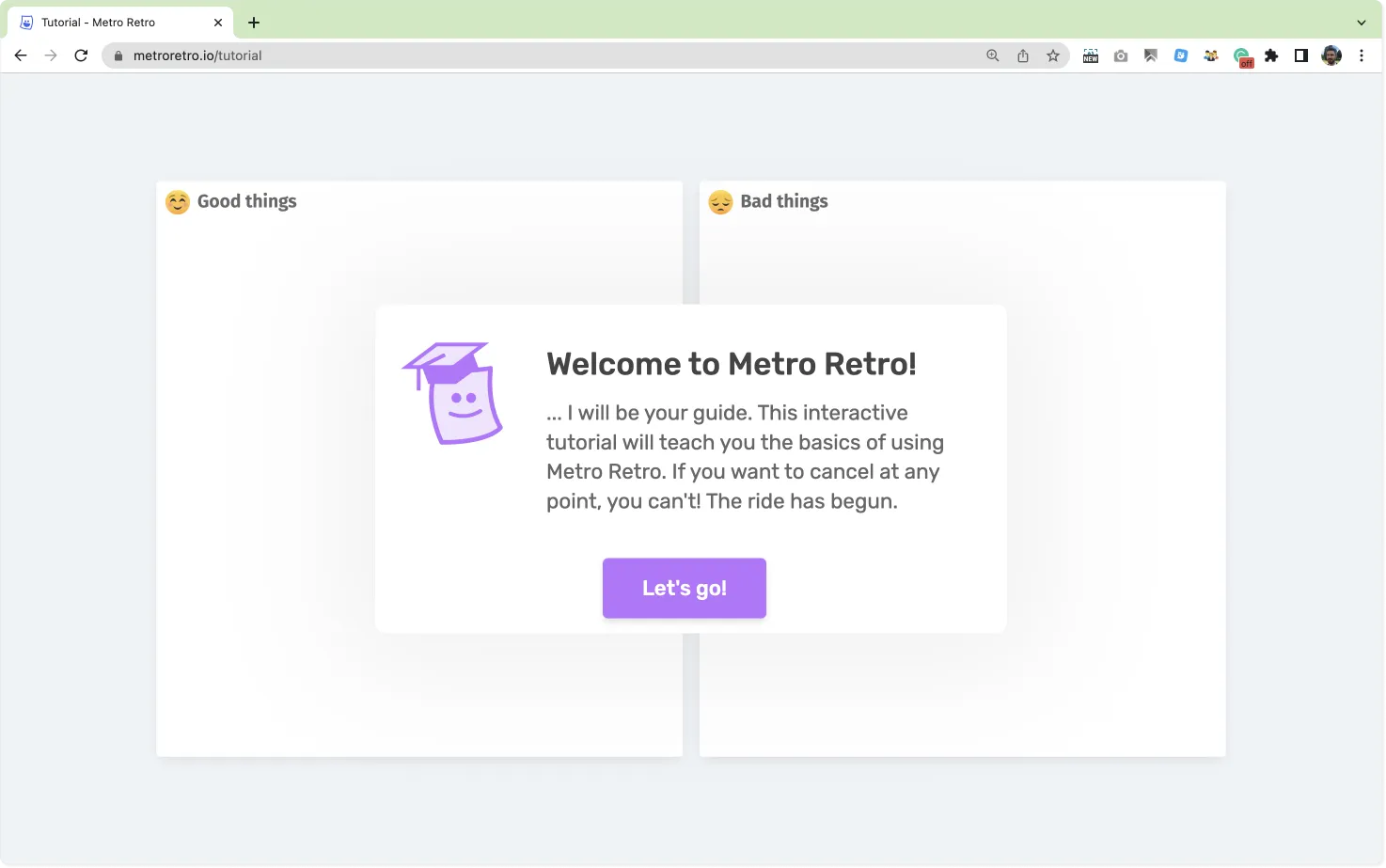Click the zoom magnifier in address bar
The width and height of the screenshot is (1386, 868).
(x=993, y=55)
